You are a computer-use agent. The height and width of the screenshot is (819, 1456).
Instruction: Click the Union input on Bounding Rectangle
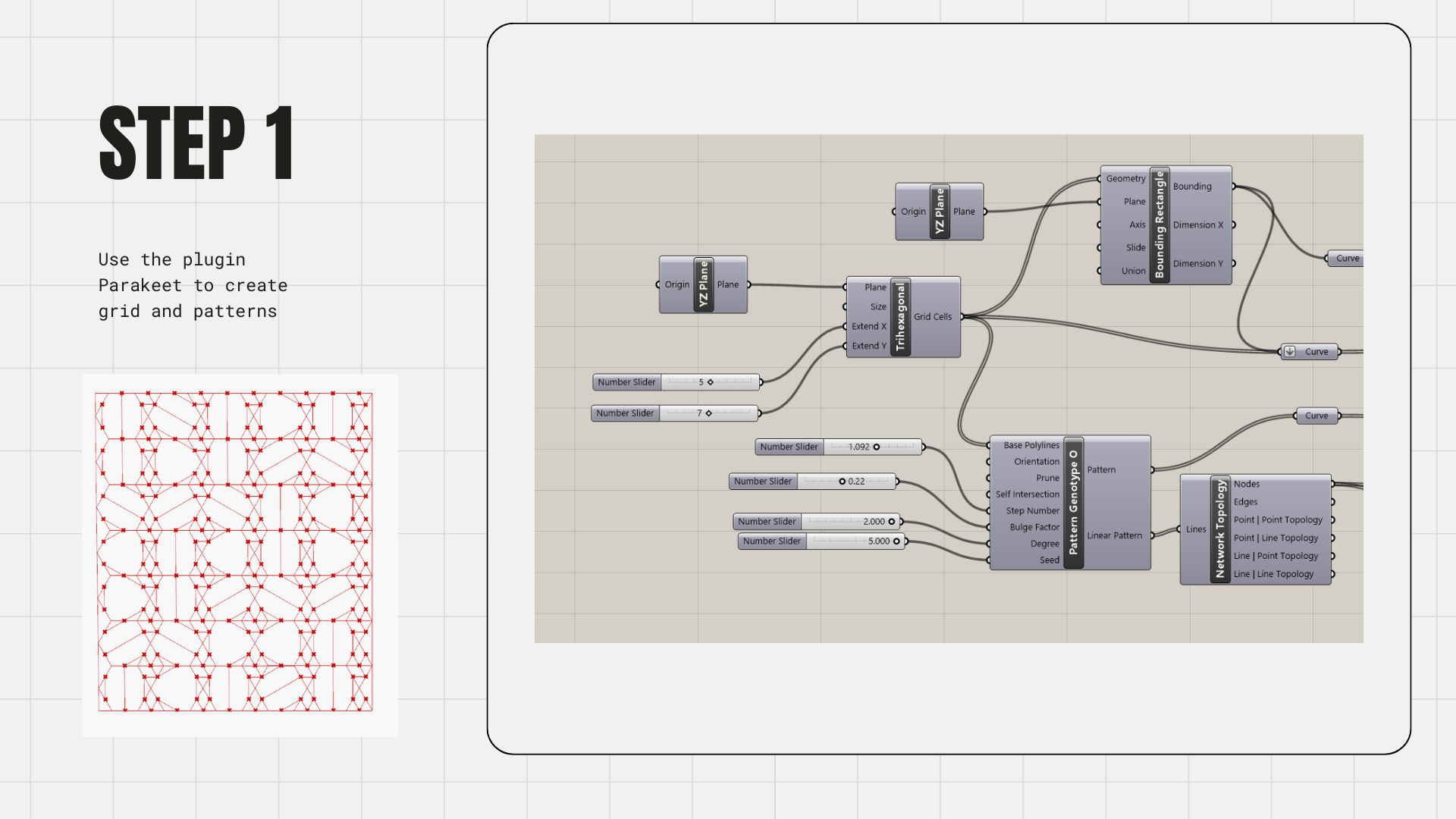[x=1133, y=271]
